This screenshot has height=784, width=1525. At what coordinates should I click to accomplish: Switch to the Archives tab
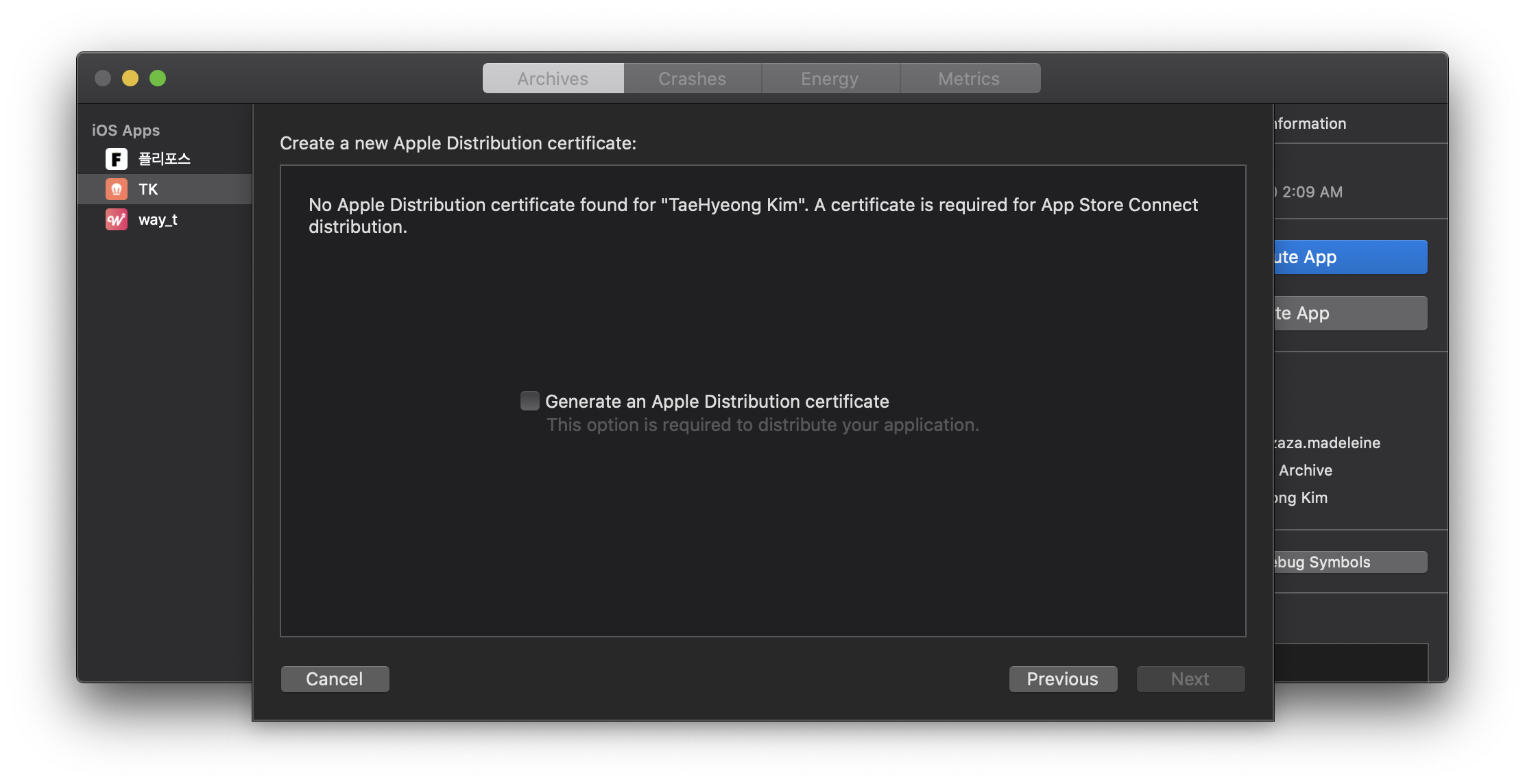(553, 79)
